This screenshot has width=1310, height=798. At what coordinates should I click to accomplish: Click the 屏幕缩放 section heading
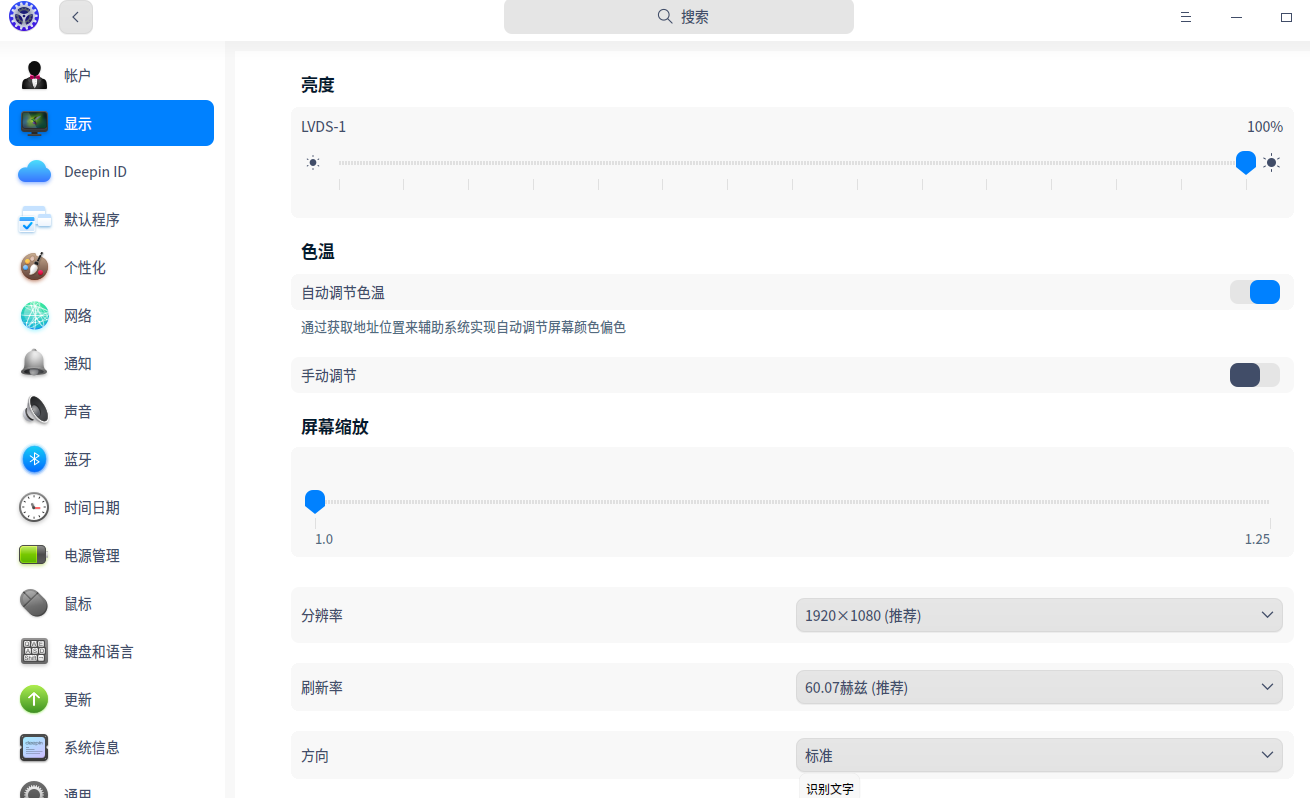(335, 427)
